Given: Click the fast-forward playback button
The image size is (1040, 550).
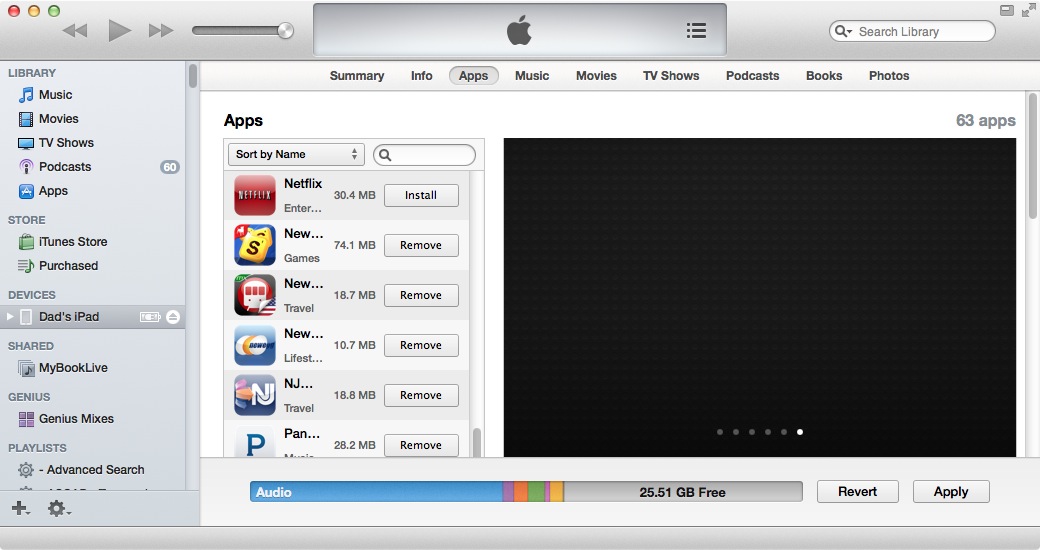Looking at the screenshot, I should tap(161, 31).
